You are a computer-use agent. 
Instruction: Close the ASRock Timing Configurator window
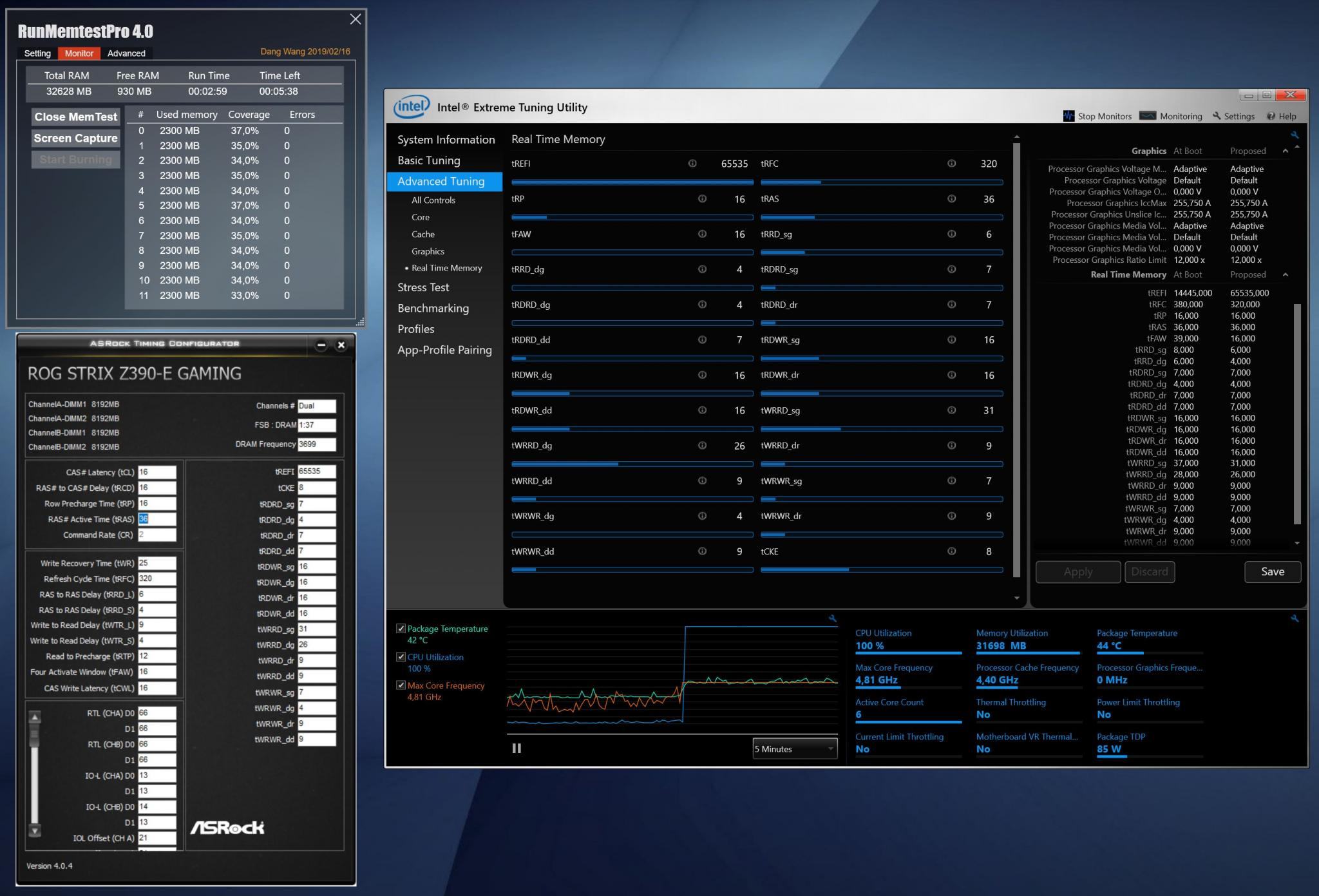coord(341,345)
